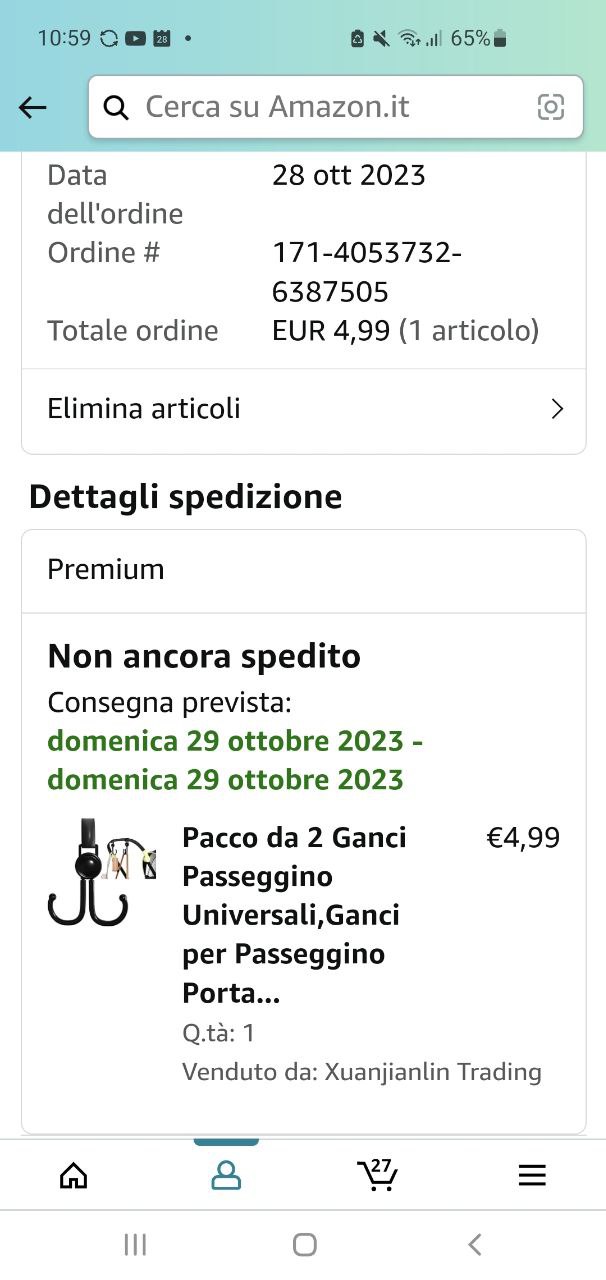
Task: Open Elimina articoli option
Action: click(144, 409)
